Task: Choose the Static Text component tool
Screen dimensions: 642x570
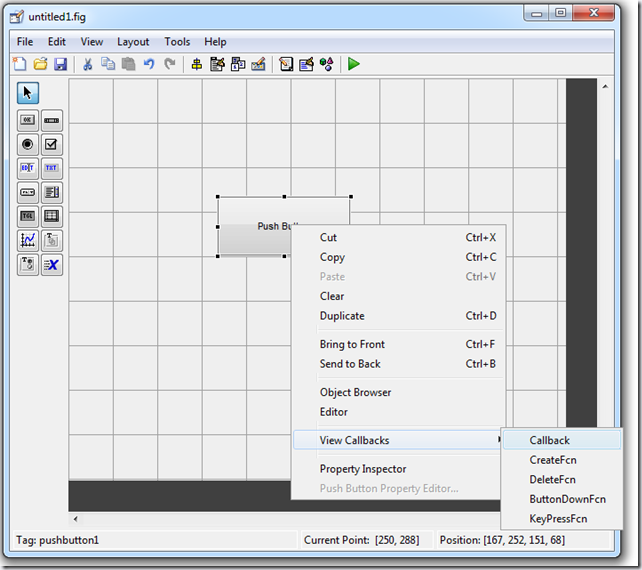Action: 52,168
